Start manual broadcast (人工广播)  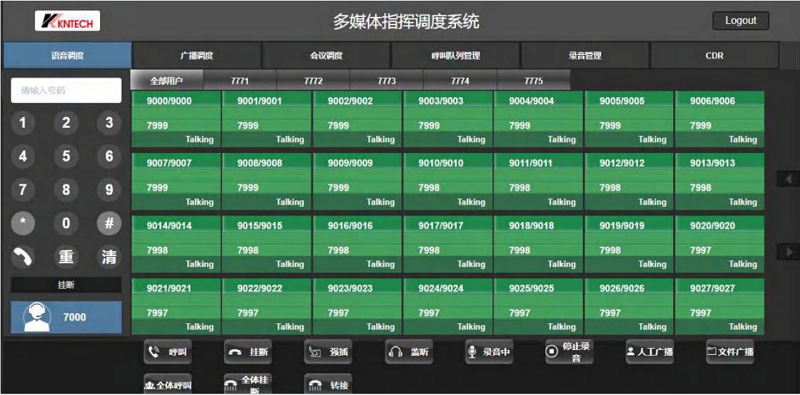tap(649, 352)
